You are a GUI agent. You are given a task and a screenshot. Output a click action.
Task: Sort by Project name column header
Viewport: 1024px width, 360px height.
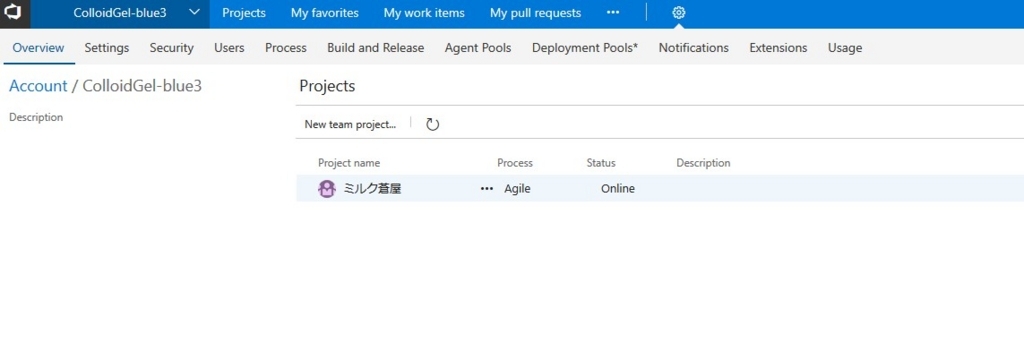click(349, 163)
